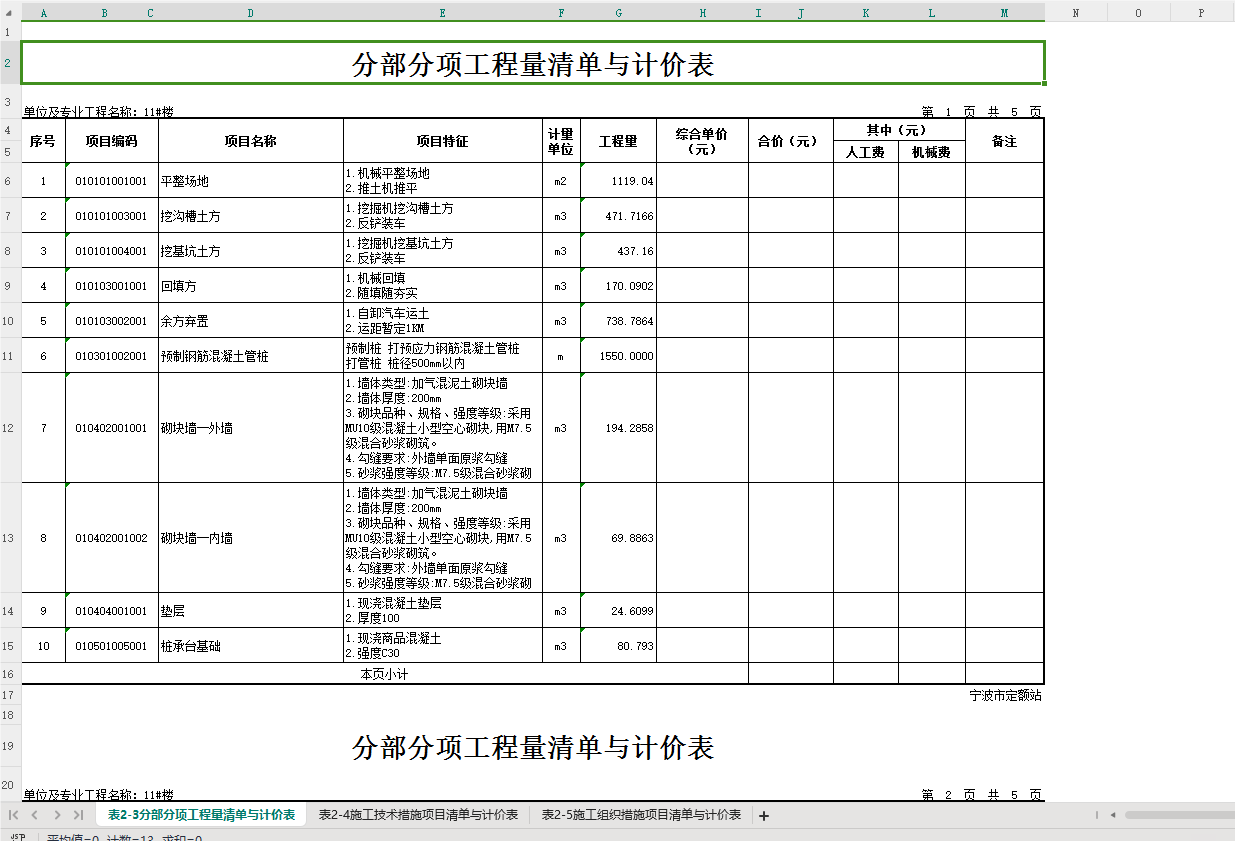
Task: Open the 表2-5施工组织措施项目清单与计价表 sheet tab
Action: click(x=641, y=815)
